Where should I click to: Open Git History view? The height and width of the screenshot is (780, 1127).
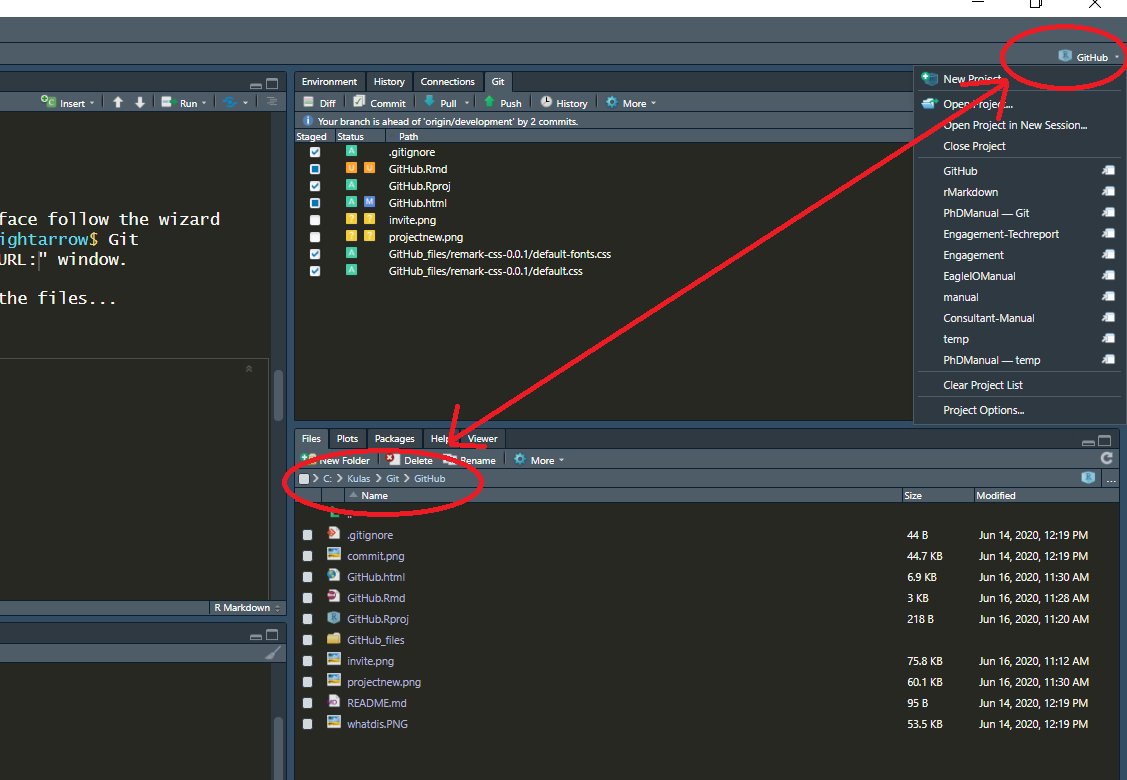pos(564,103)
